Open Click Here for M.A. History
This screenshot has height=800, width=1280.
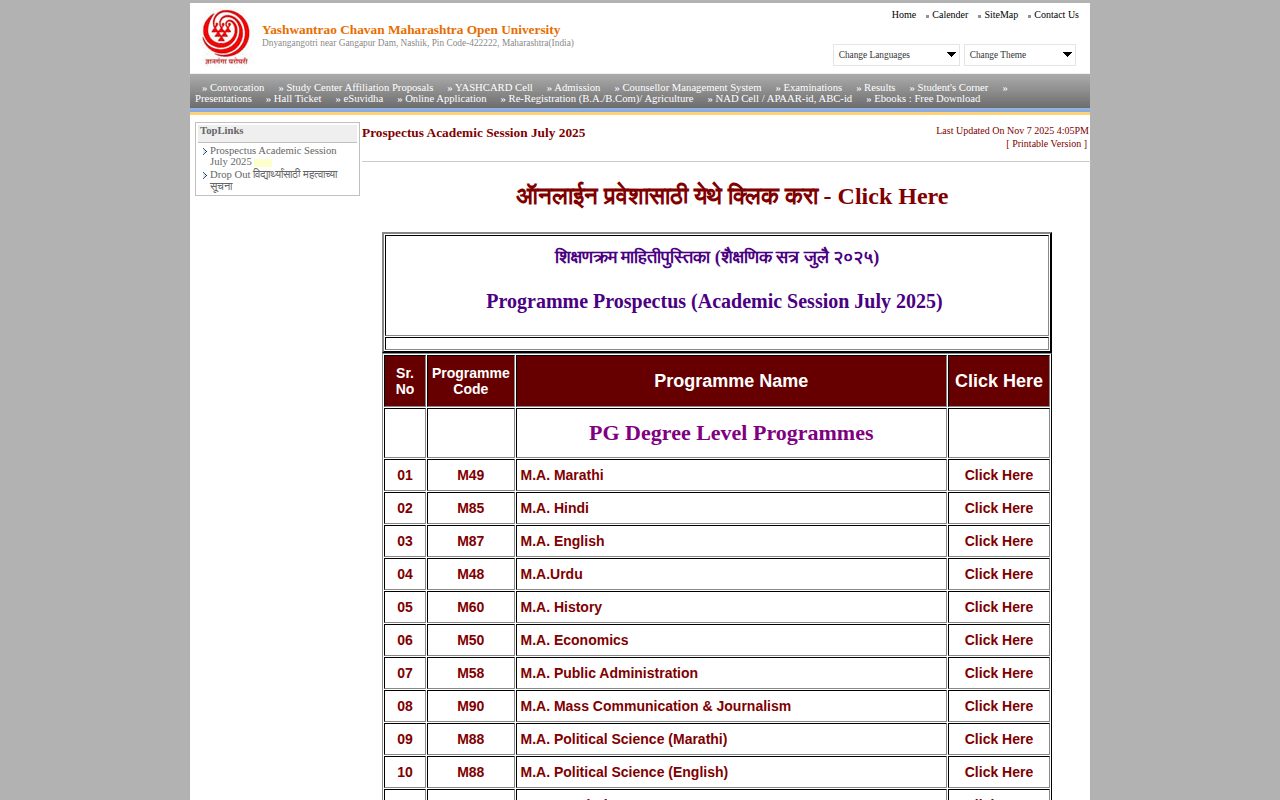(998, 607)
